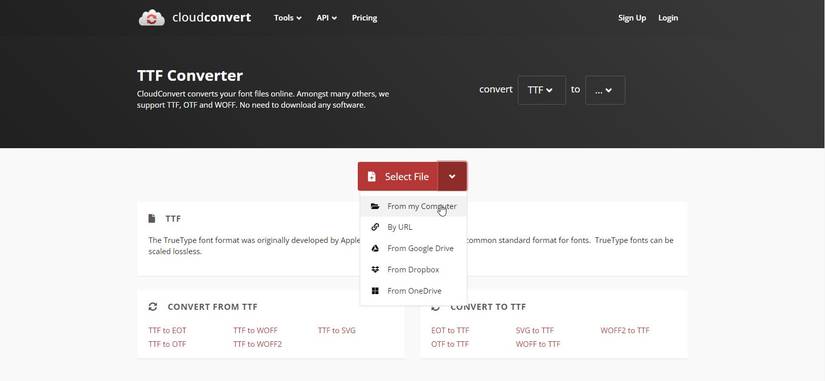Open TTF to EOT conversion link

[167, 330]
